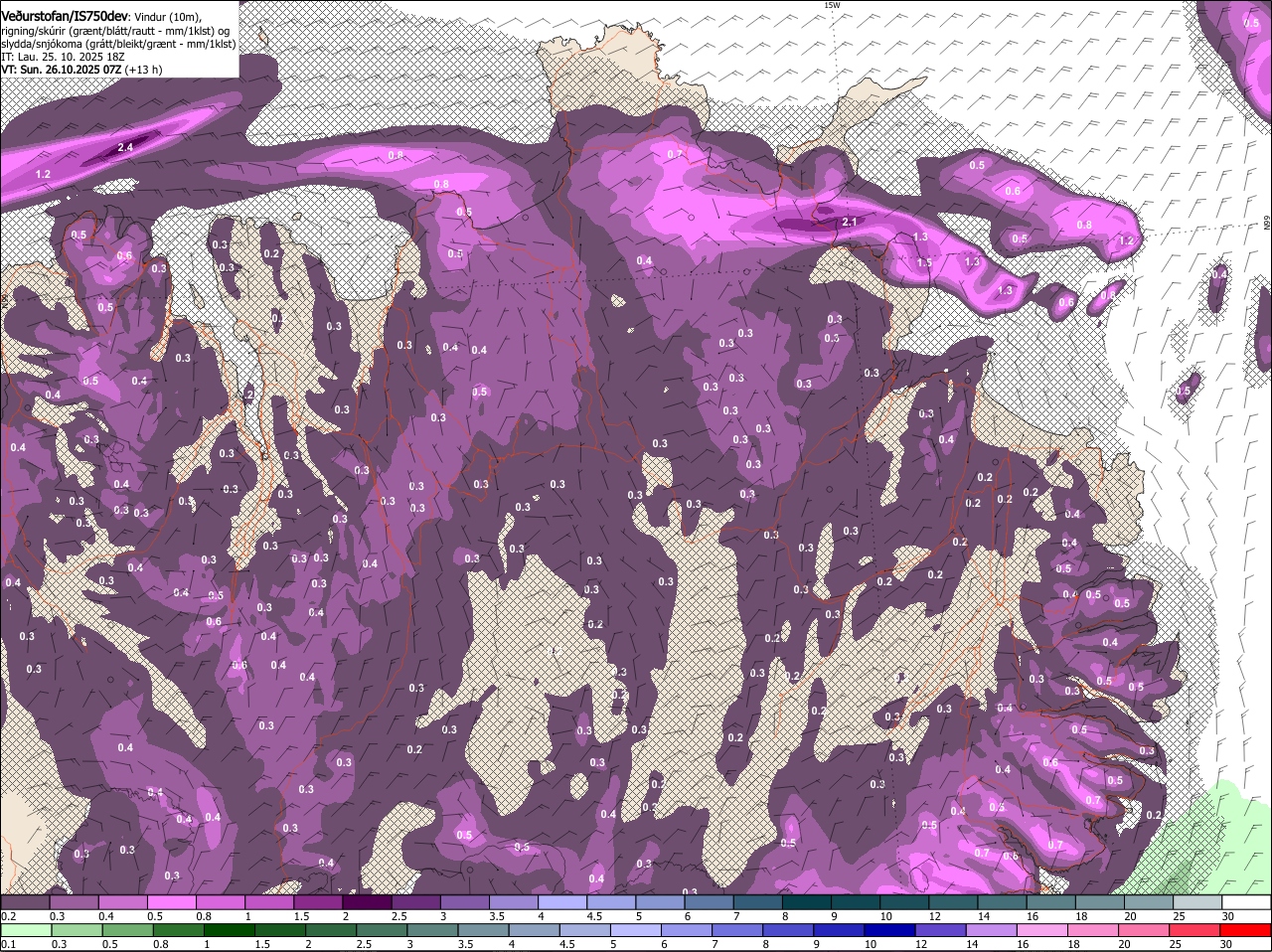Click the 15W longitude label

coord(832,6)
